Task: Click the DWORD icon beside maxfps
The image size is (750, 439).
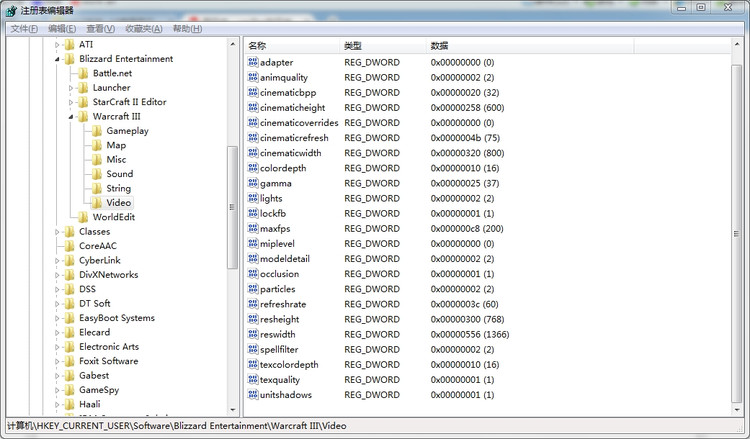Action: [x=253, y=228]
